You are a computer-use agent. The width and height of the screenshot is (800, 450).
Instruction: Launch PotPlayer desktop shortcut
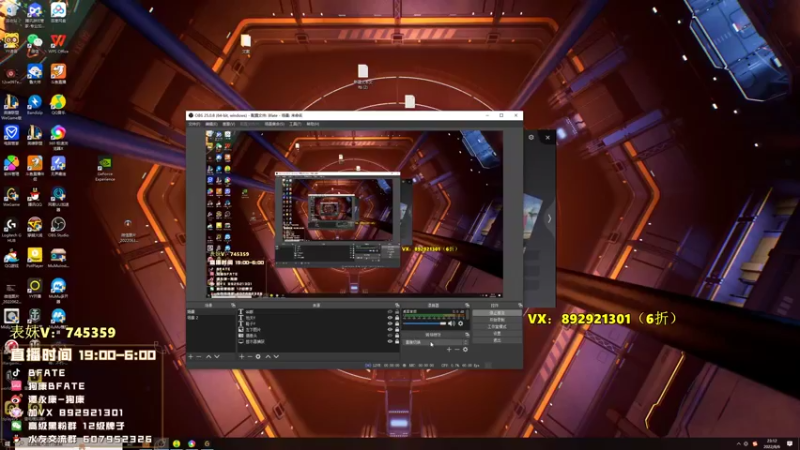(x=35, y=257)
